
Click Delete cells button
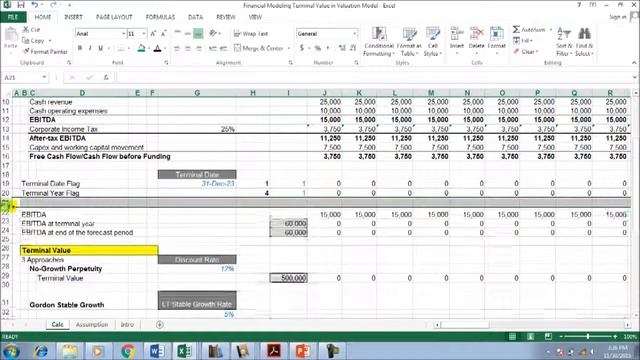(x=476, y=41)
